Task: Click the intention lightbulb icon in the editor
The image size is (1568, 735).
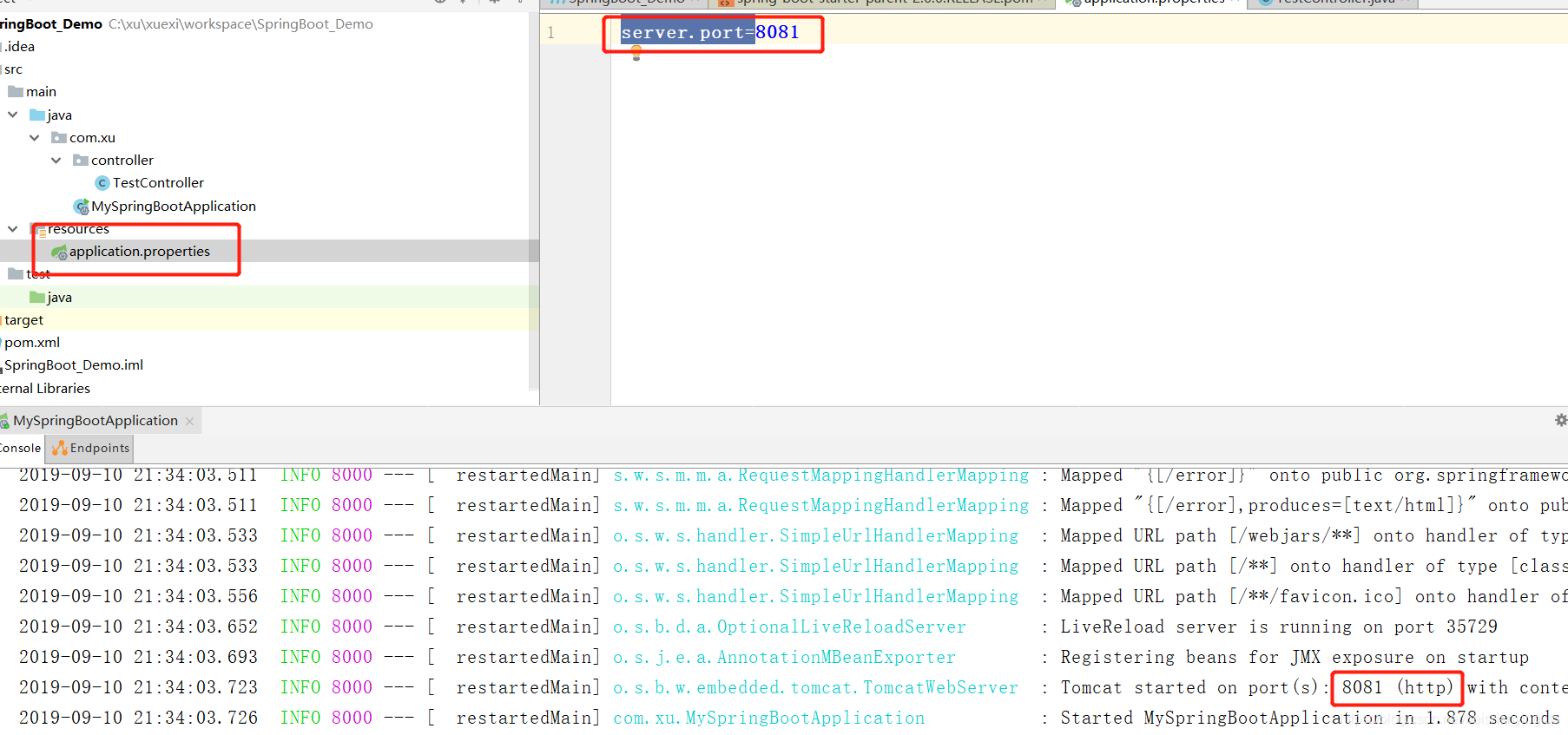Action: [636, 54]
